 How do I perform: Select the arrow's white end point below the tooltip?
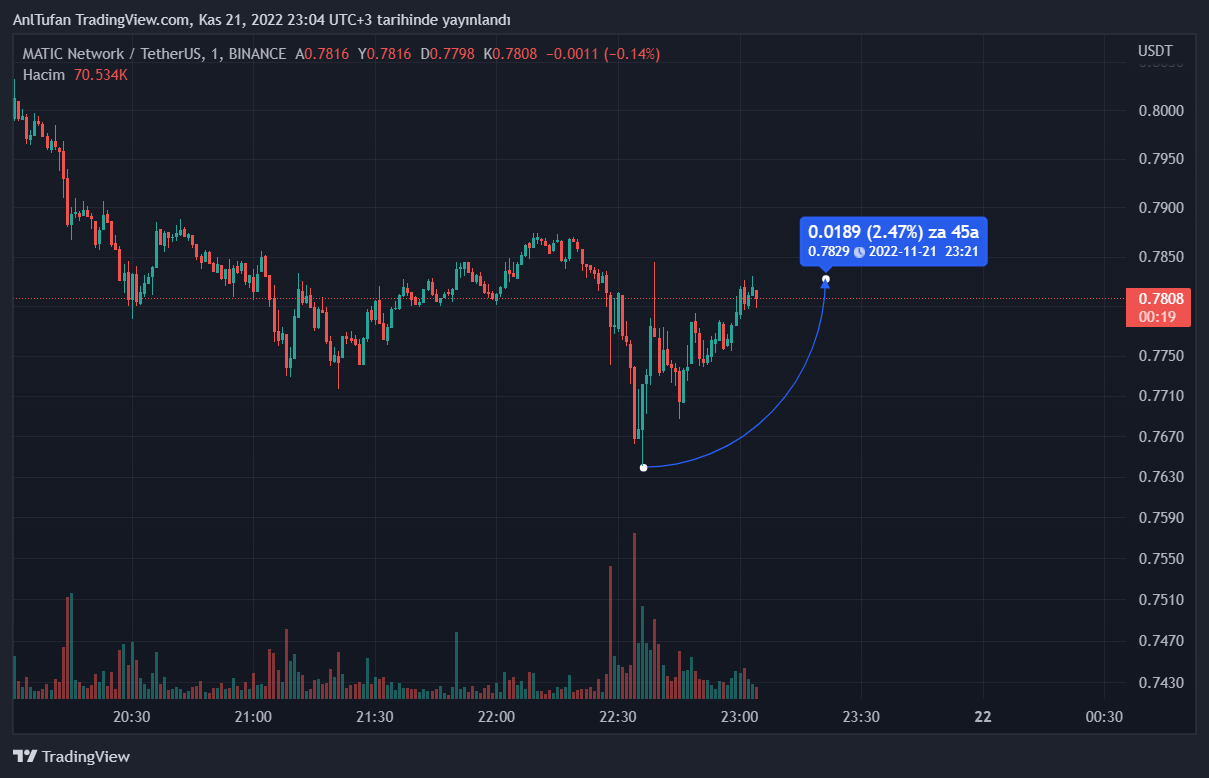point(826,279)
